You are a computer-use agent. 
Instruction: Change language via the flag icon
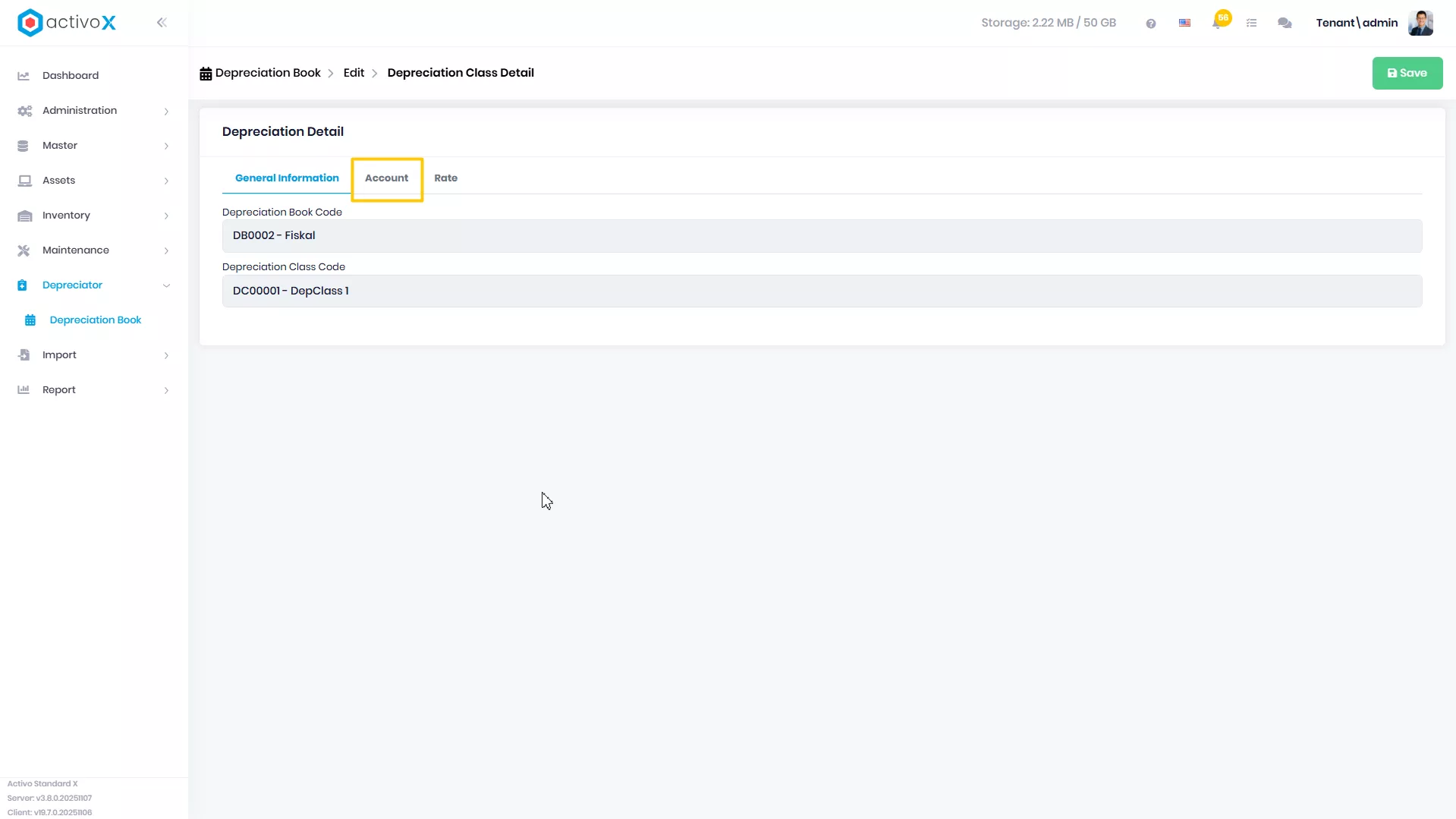(1184, 24)
